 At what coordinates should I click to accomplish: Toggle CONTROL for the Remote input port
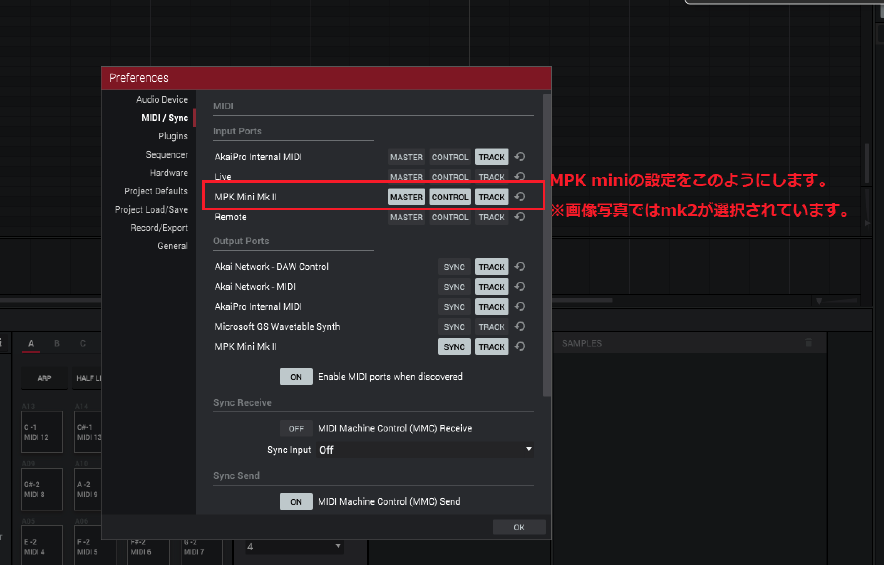[450, 217]
